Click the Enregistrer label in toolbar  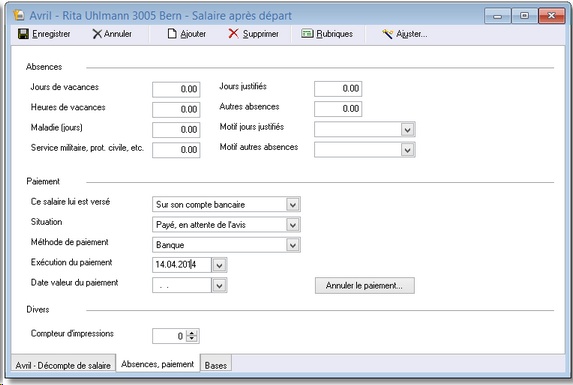point(51,34)
